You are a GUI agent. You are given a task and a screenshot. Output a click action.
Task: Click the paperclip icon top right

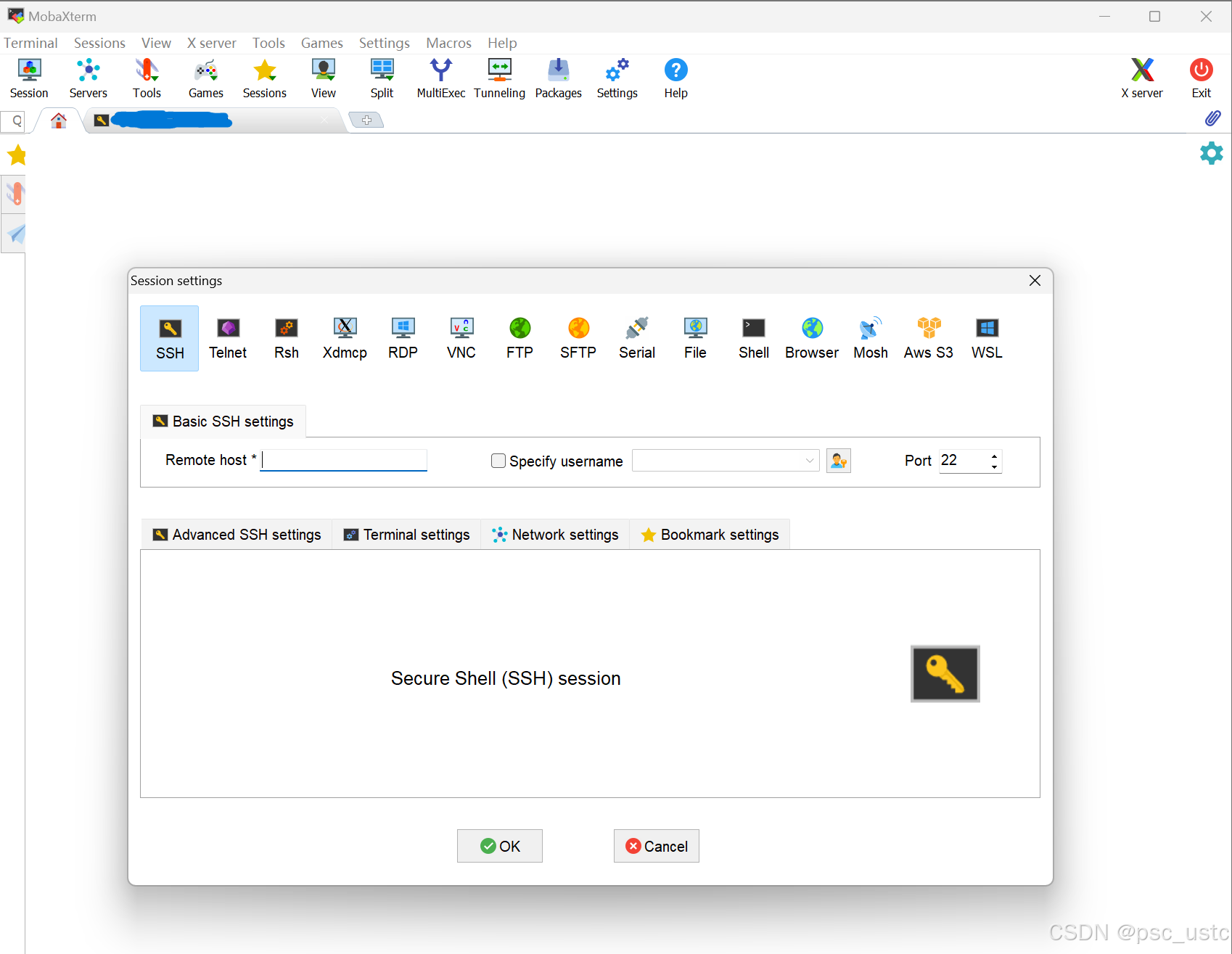coord(1212,118)
